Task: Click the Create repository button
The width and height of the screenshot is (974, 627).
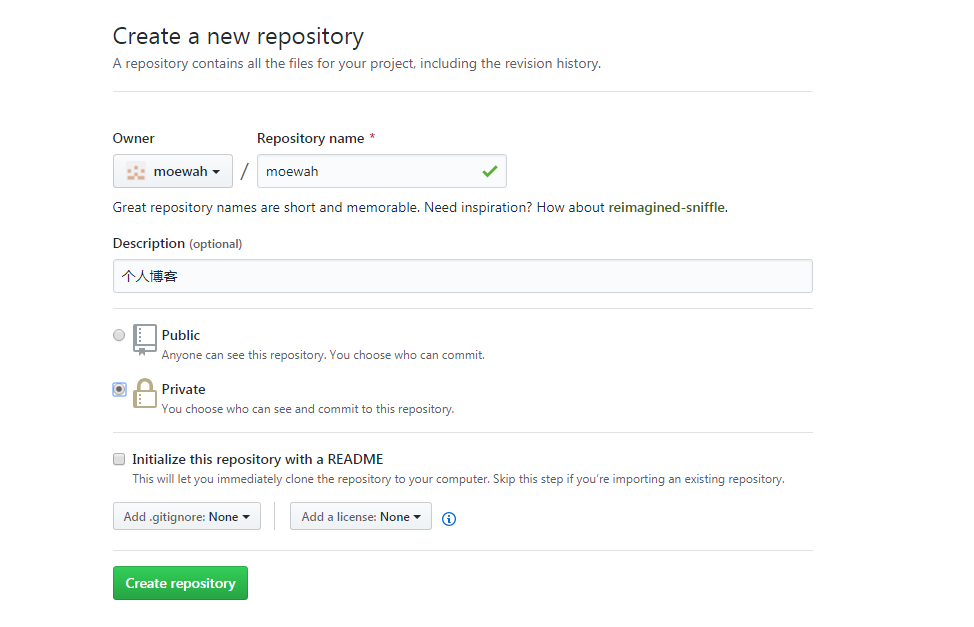Action: [x=180, y=583]
